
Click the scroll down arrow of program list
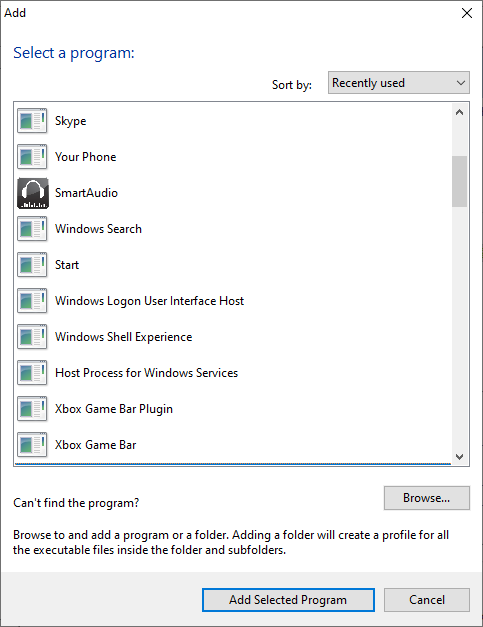(x=459, y=457)
